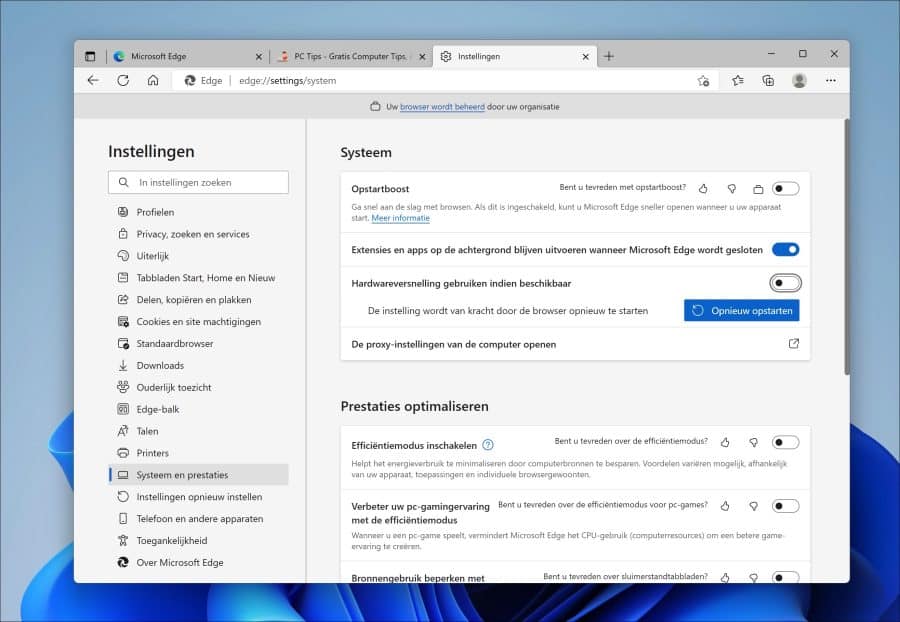This screenshot has width=900, height=622.
Task: Open a new tab with plus icon
Action: [x=609, y=56]
